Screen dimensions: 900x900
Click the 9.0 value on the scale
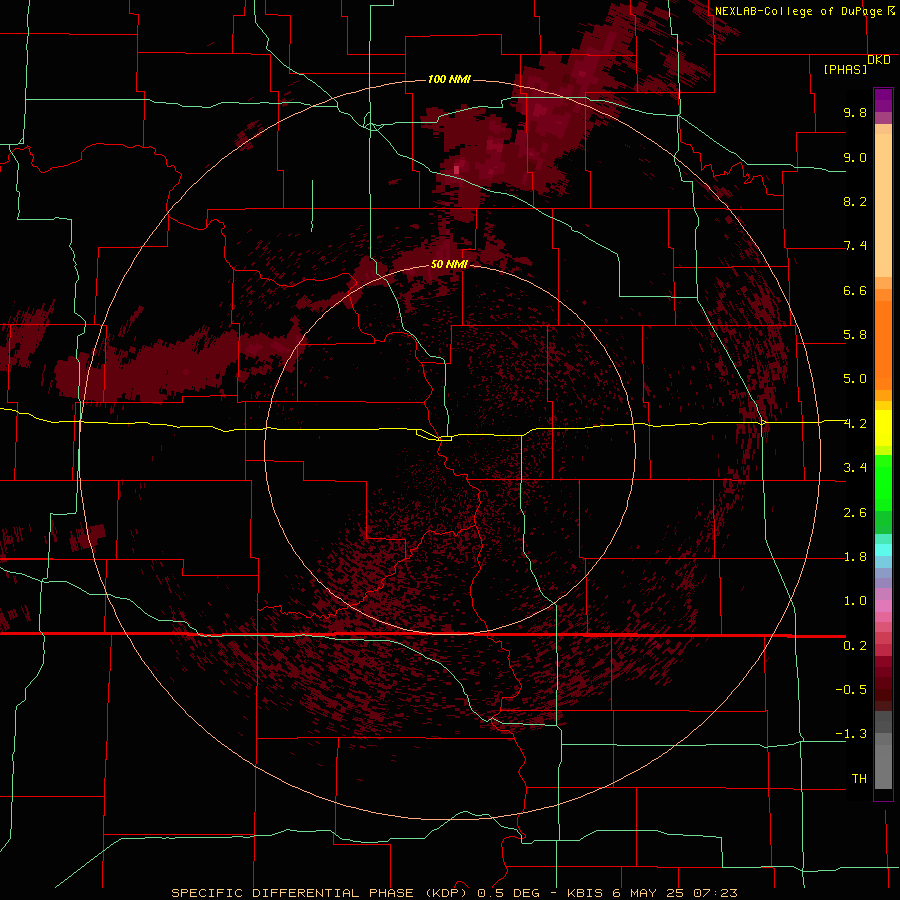click(x=855, y=157)
